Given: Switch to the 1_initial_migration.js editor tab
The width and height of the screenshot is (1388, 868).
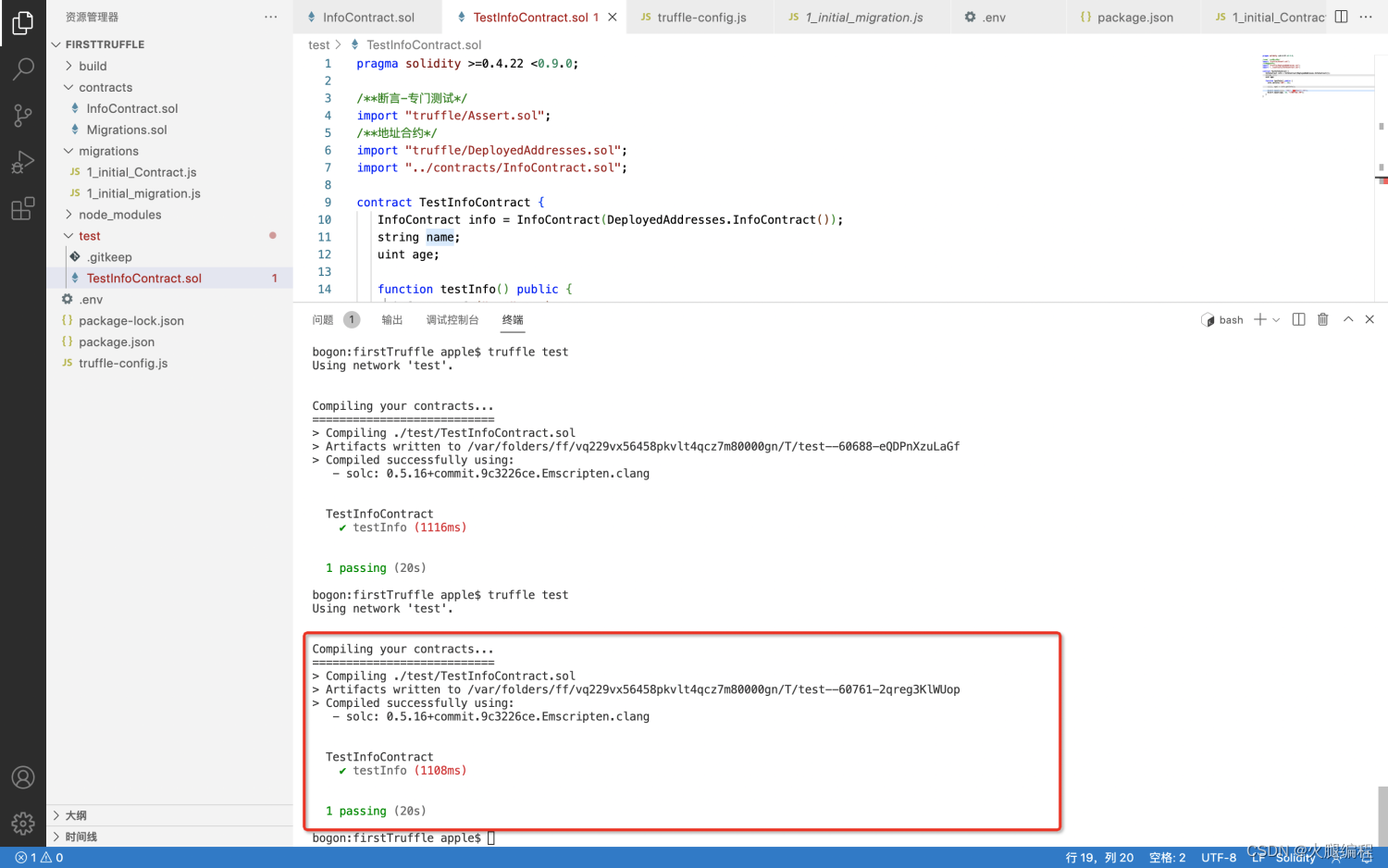Looking at the screenshot, I should pos(863,17).
